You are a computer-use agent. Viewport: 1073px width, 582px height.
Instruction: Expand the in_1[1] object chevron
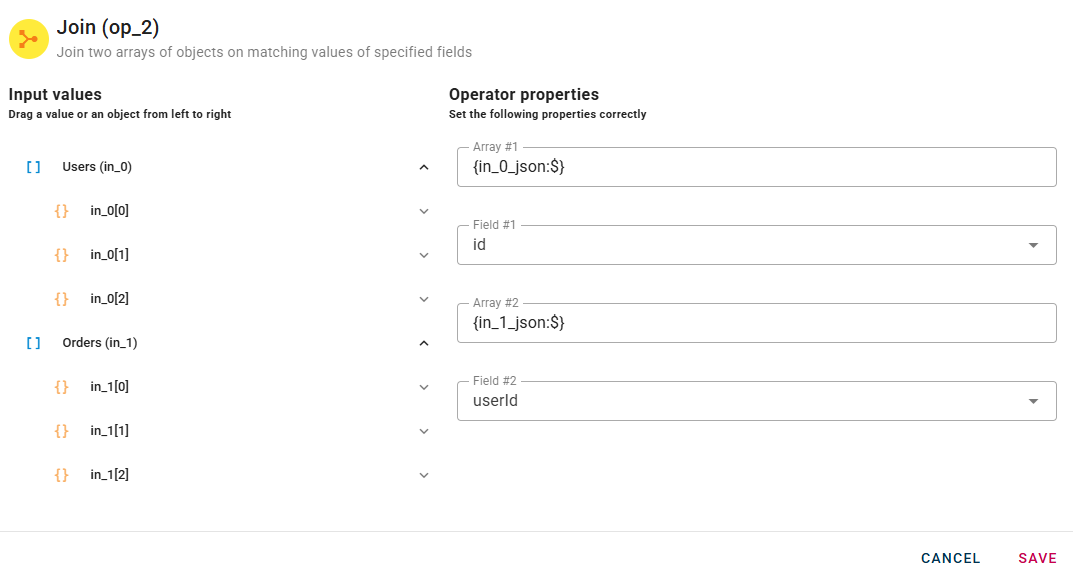click(x=424, y=431)
